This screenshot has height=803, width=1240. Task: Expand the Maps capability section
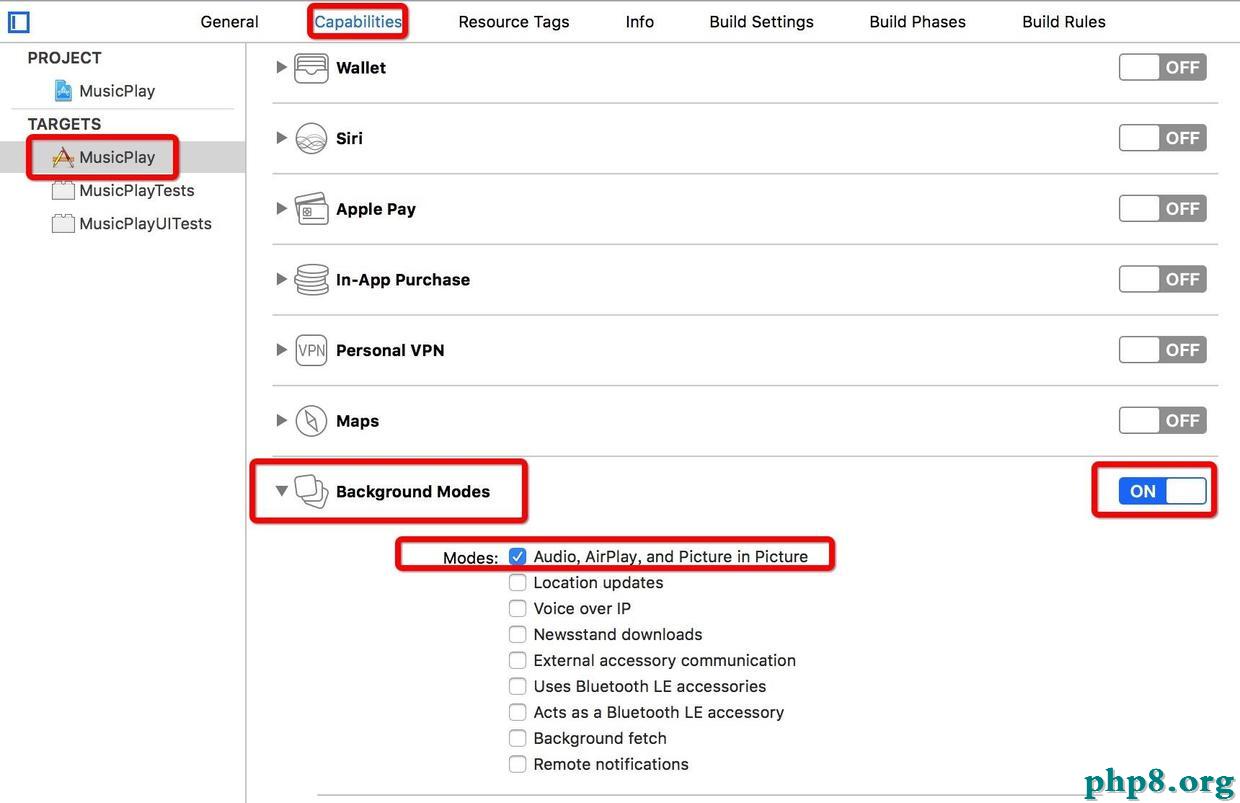tap(281, 421)
